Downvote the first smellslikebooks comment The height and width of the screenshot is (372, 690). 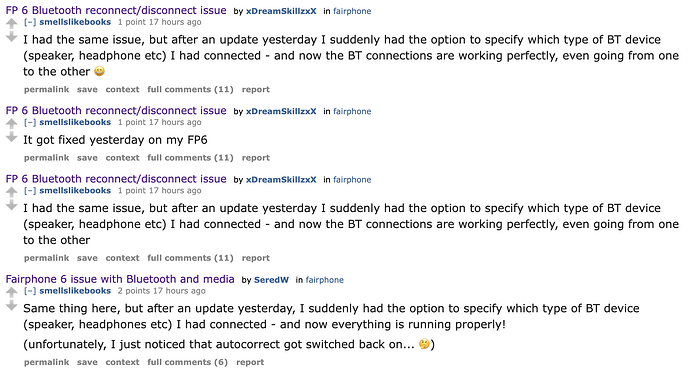[11, 37]
